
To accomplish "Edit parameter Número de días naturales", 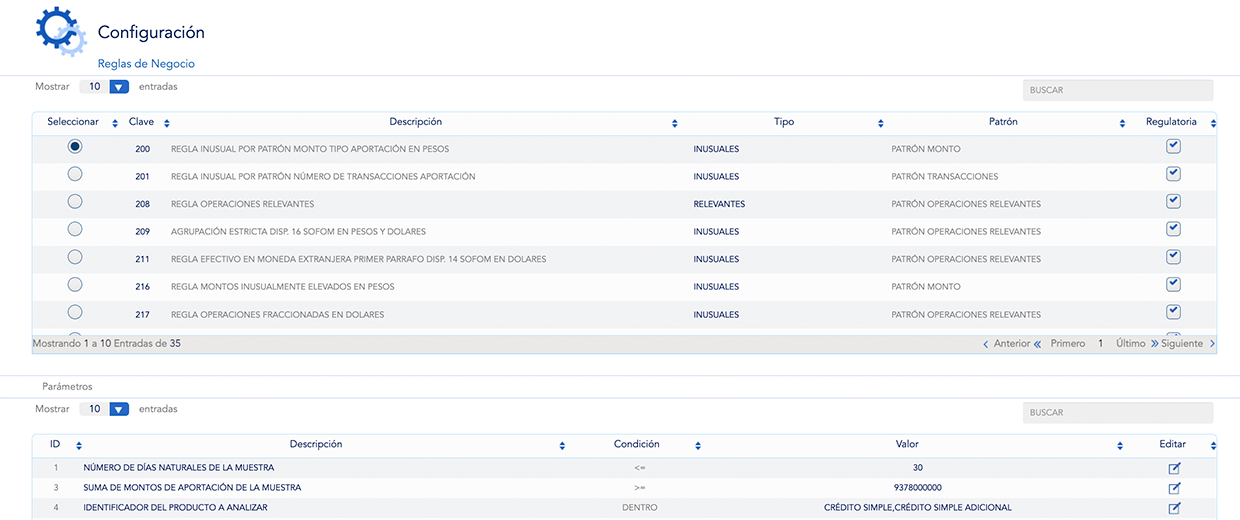I will tap(1174, 468).
